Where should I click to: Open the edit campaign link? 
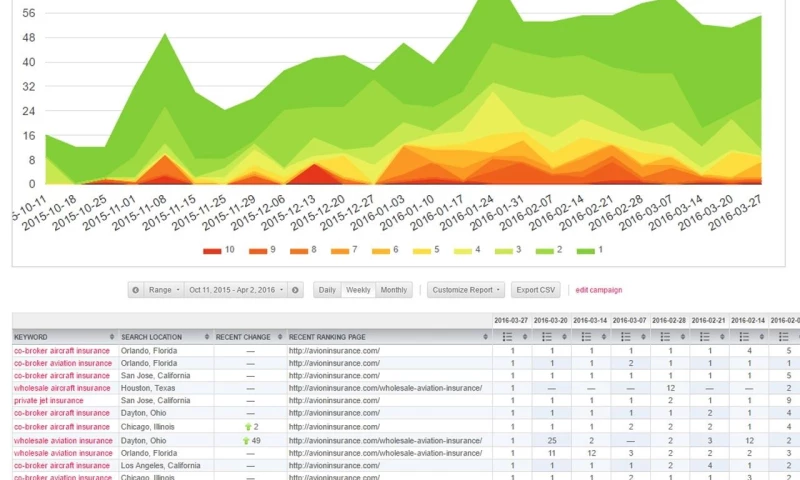click(599, 290)
